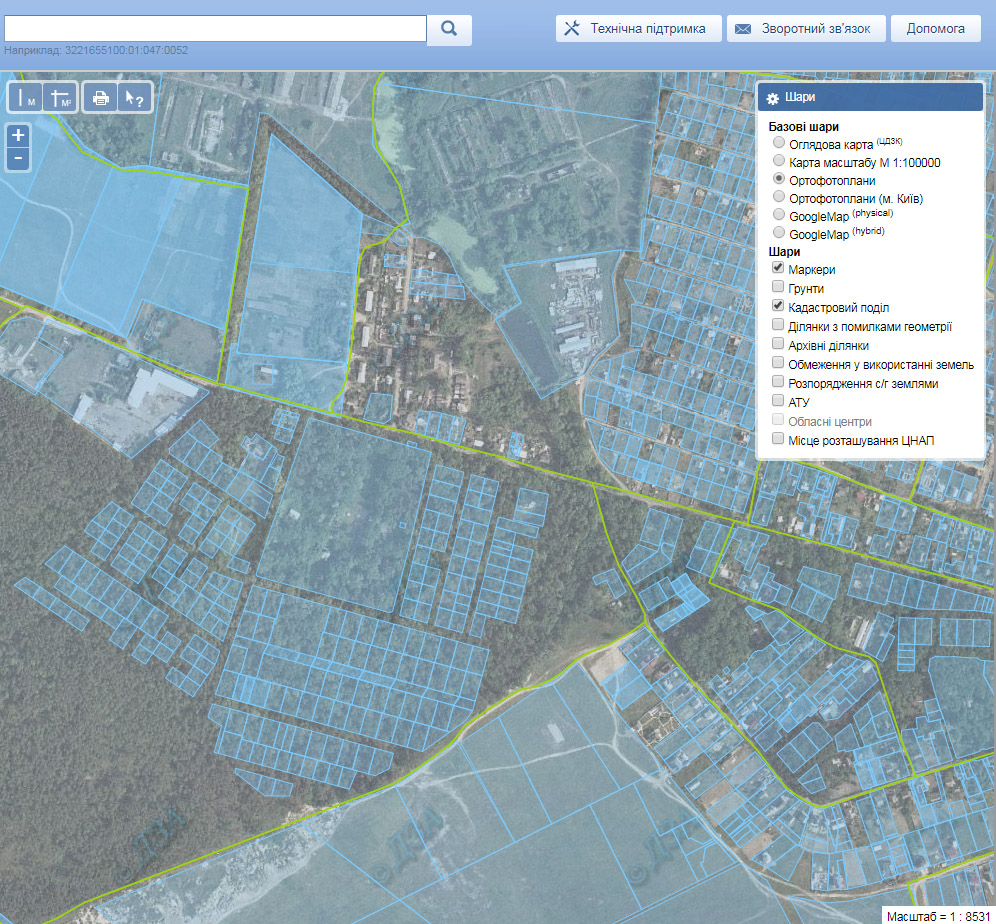This screenshot has width=996, height=924.
Task: Open Зворотний зв'язок feedback
Action: point(806,29)
